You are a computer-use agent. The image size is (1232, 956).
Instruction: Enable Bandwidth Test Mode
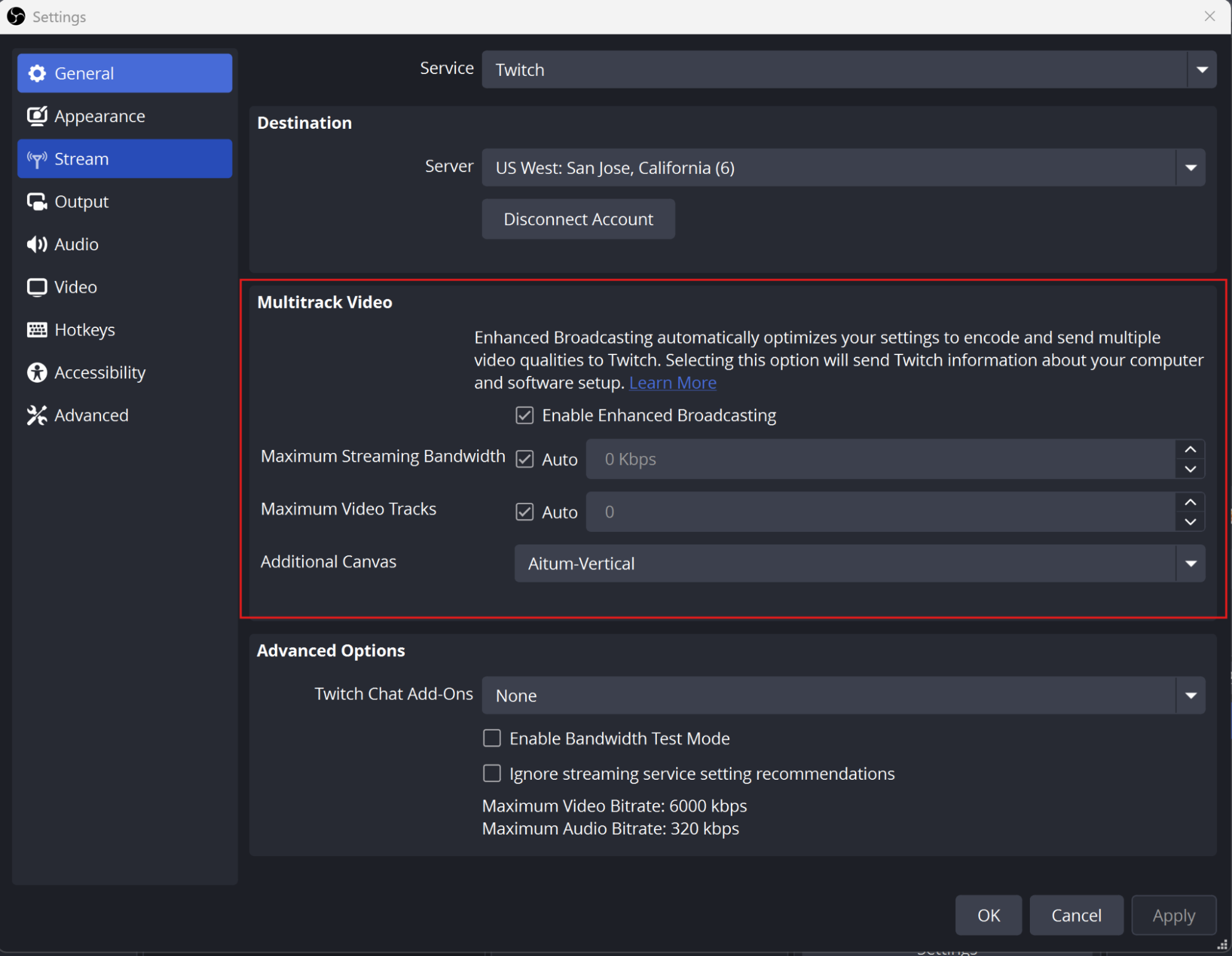click(x=491, y=738)
